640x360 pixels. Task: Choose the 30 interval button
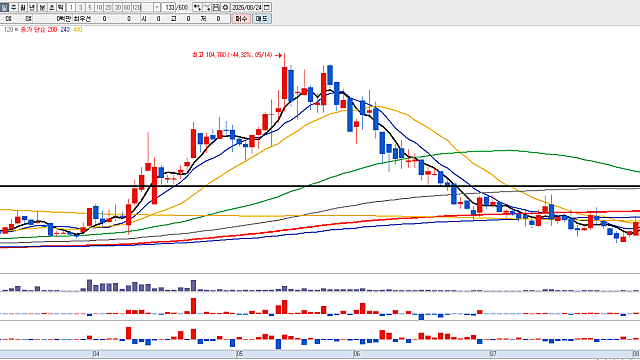coord(118,7)
